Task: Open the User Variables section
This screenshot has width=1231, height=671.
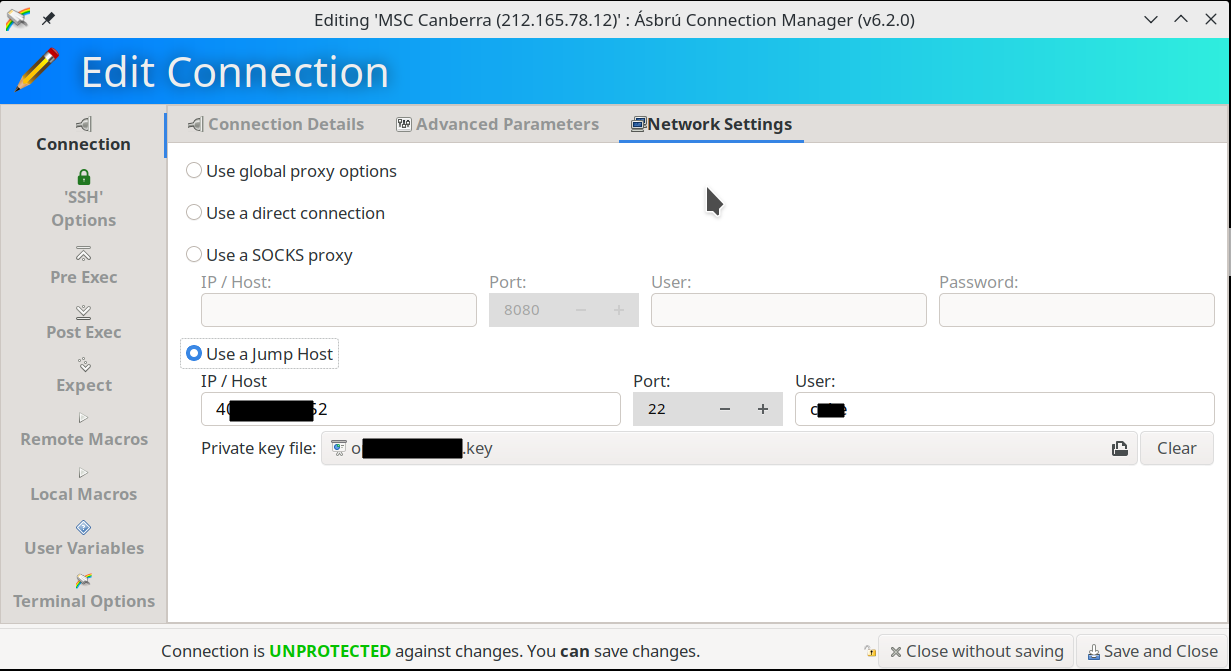Action: (83, 539)
